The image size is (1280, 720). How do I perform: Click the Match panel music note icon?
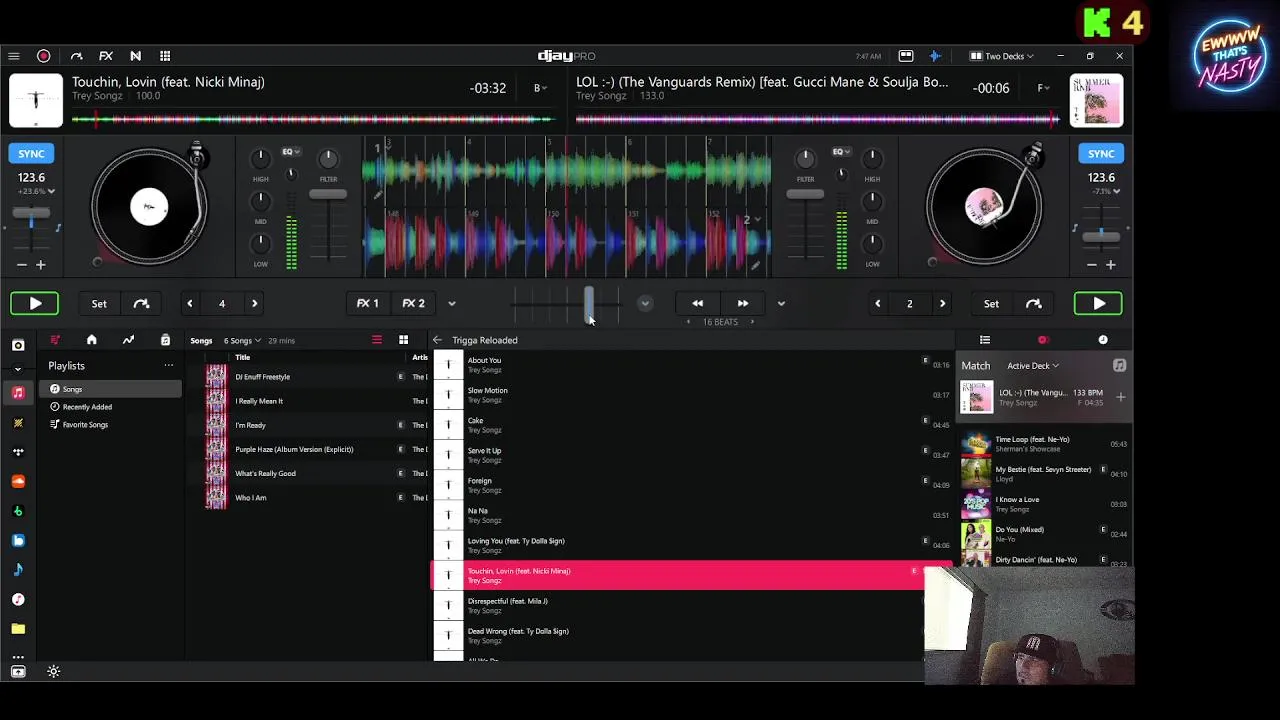1119,366
